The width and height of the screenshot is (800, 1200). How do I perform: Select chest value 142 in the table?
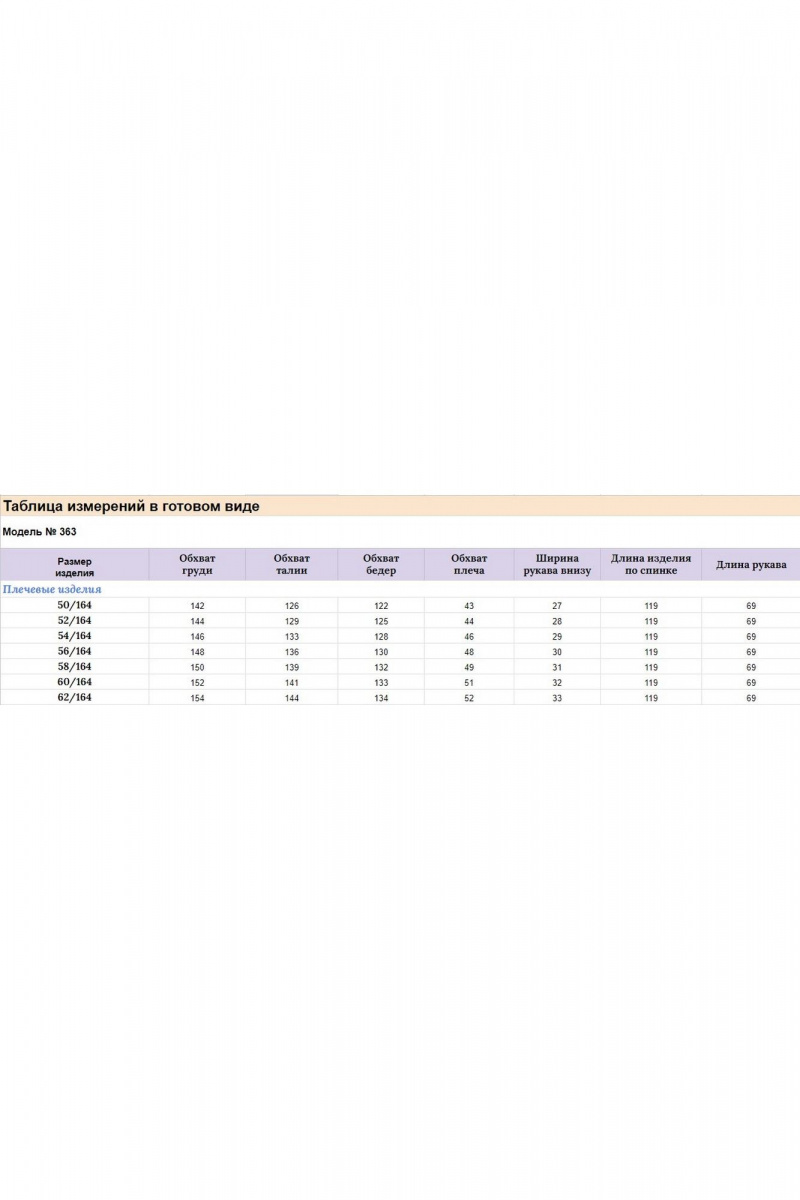point(197,606)
